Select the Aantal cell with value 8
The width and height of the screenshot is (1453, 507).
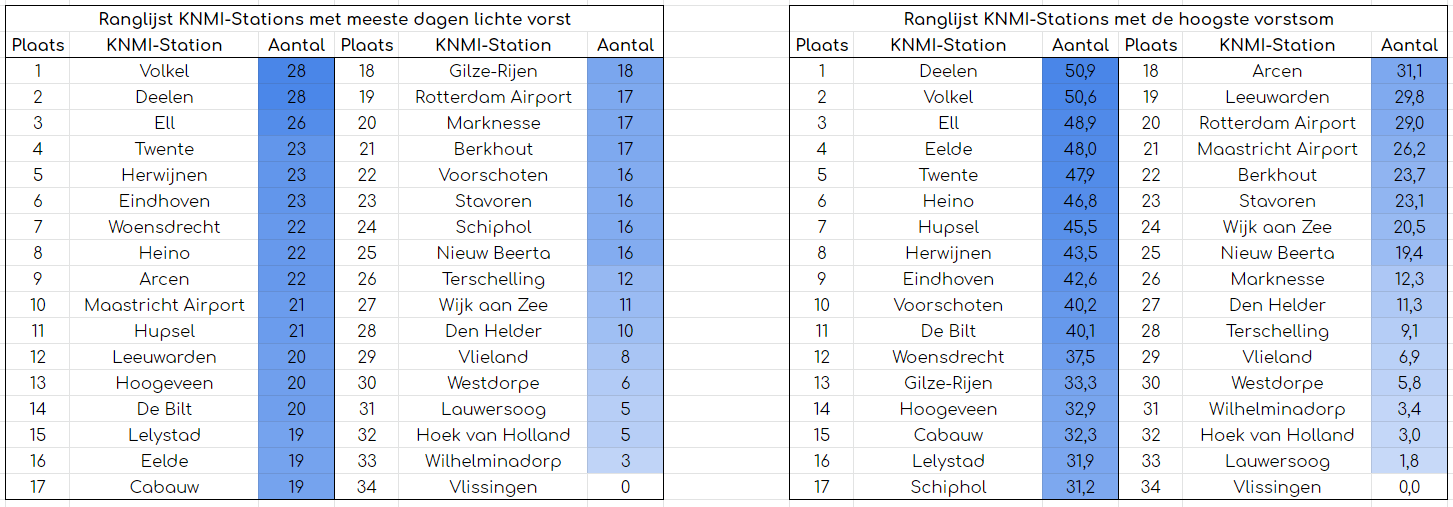625,357
